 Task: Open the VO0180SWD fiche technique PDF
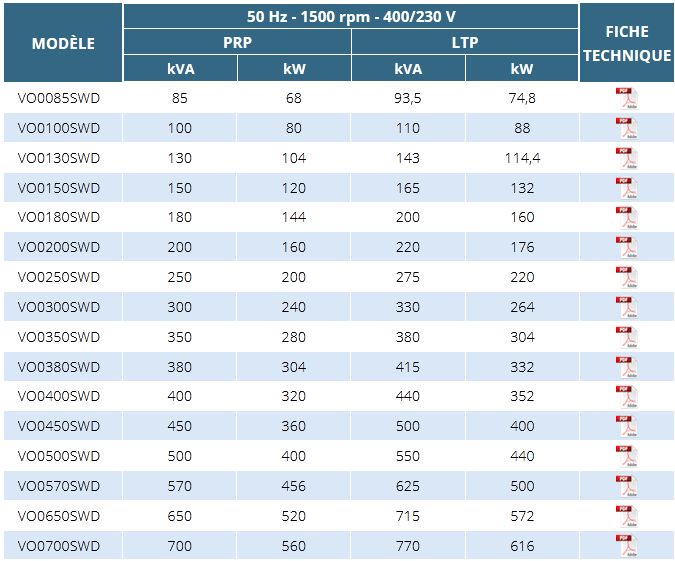pos(626,218)
